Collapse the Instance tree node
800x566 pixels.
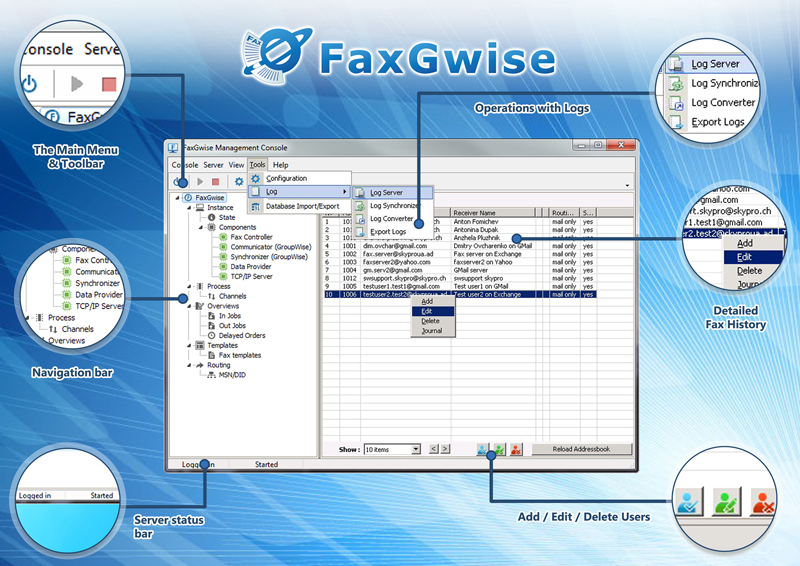pos(189,208)
